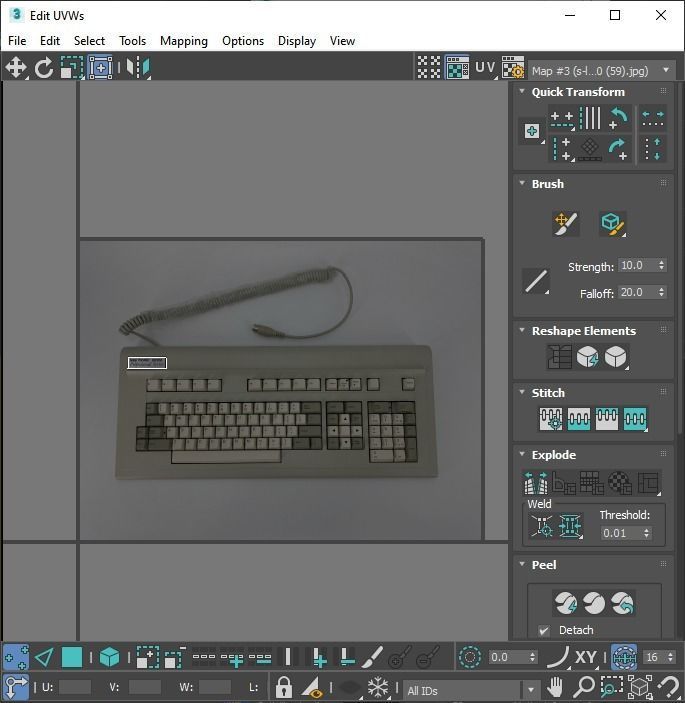Open the File menu
This screenshot has height=703, width=685.
coord(17,41)
